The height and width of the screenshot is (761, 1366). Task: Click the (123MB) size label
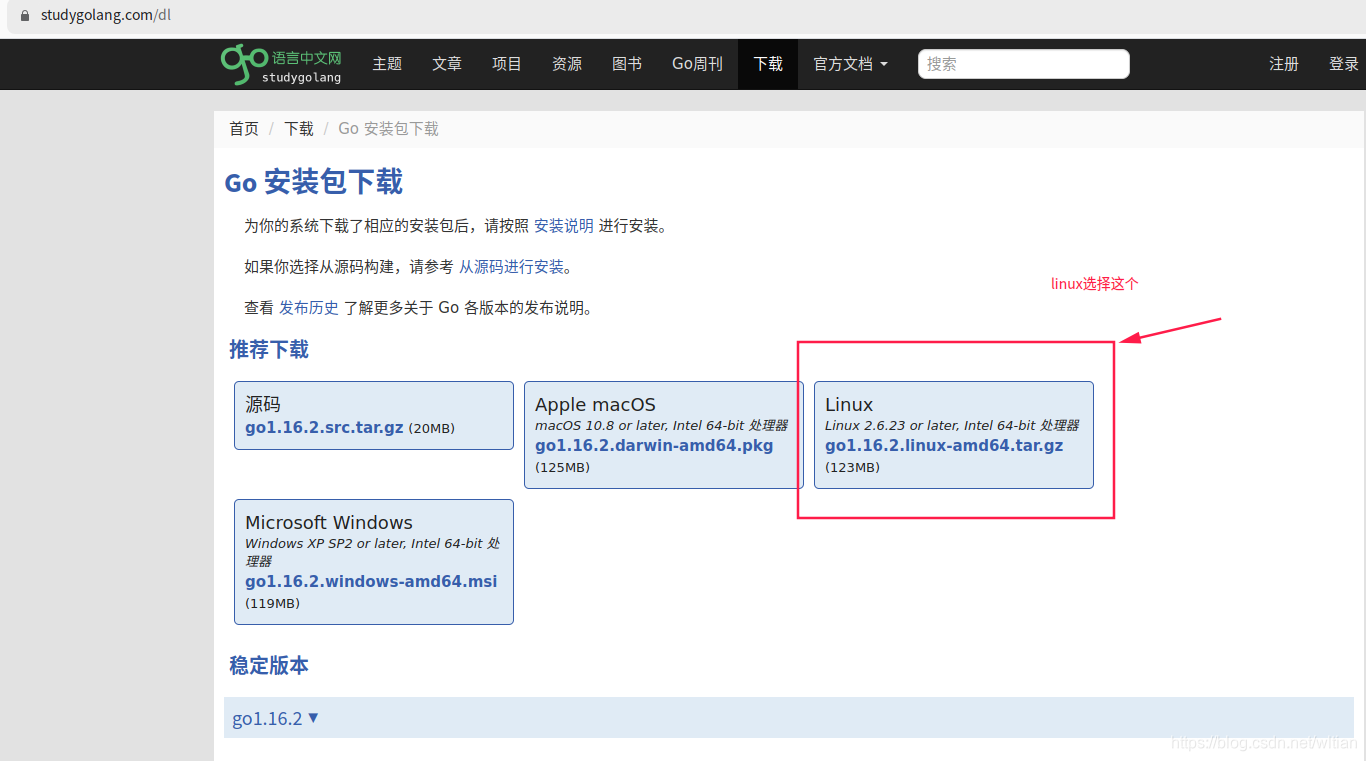[852, 468]
